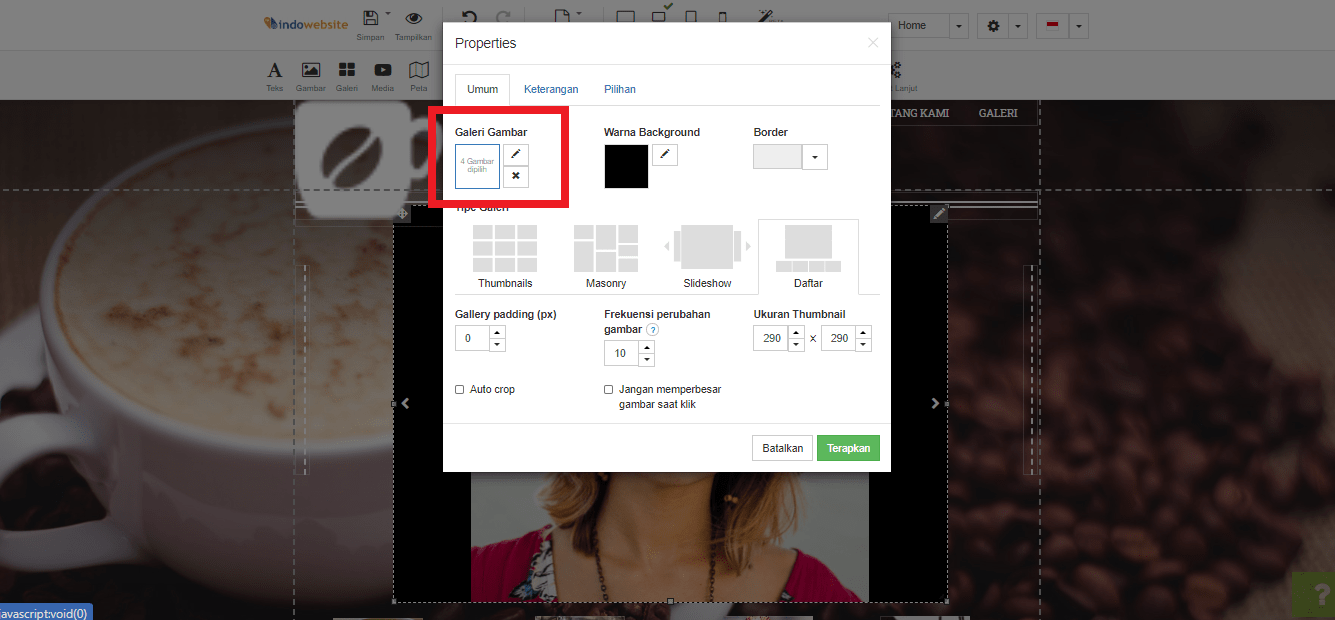Switch to the Keterangan tab
This screenshot has height=620, width=1335.
pos(551,90)
